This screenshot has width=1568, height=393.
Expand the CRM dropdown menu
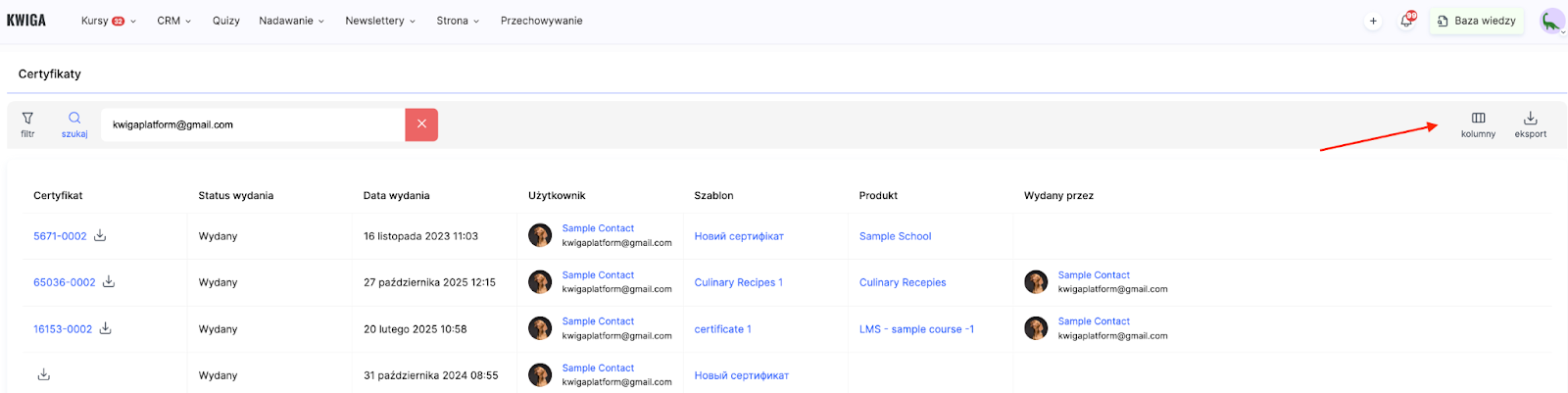(173, 21)
